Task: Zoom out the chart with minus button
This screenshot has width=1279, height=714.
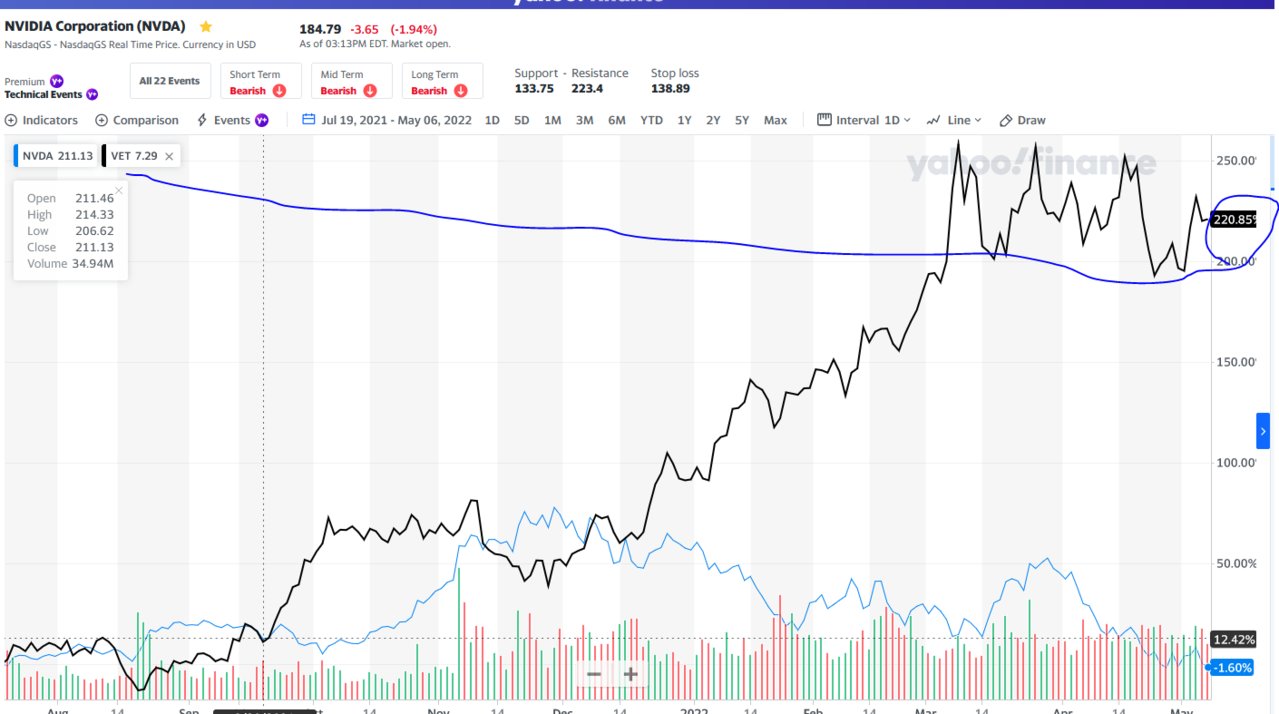Action: tap(594, 674)
